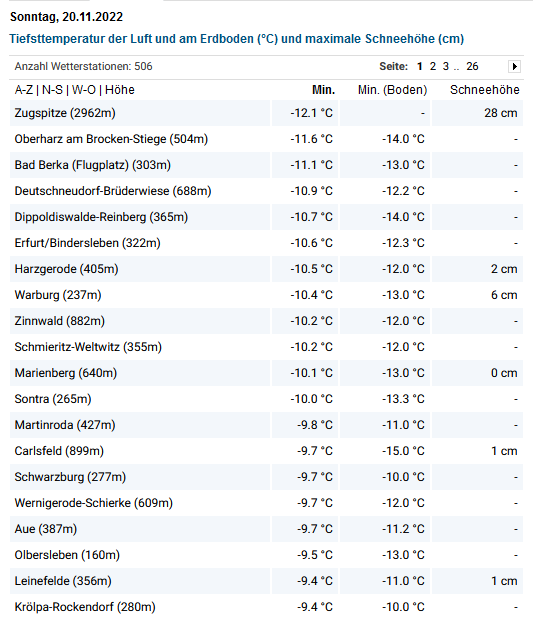Open Erfurt/Bindersleben (322m) station
This screenshot has height=624, width=533.
tap(88, 243)
